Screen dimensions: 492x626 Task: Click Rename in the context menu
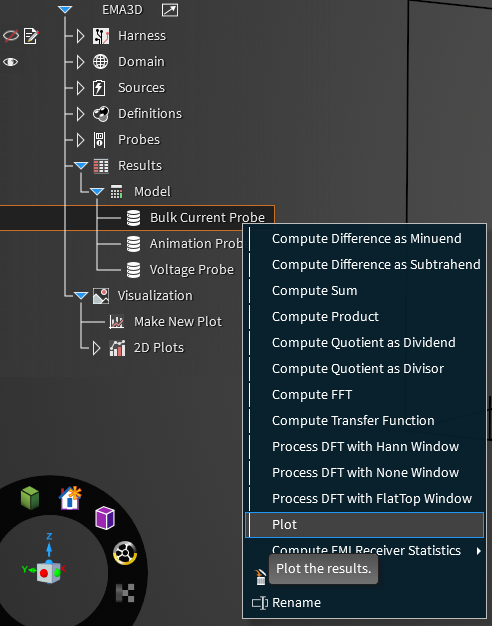296,602
